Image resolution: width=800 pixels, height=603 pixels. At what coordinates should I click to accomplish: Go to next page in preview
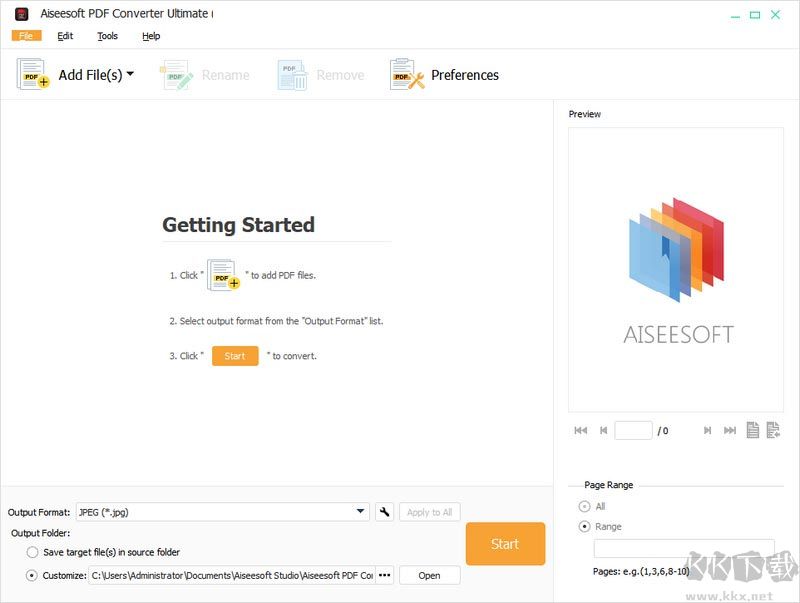click(707, 431)
